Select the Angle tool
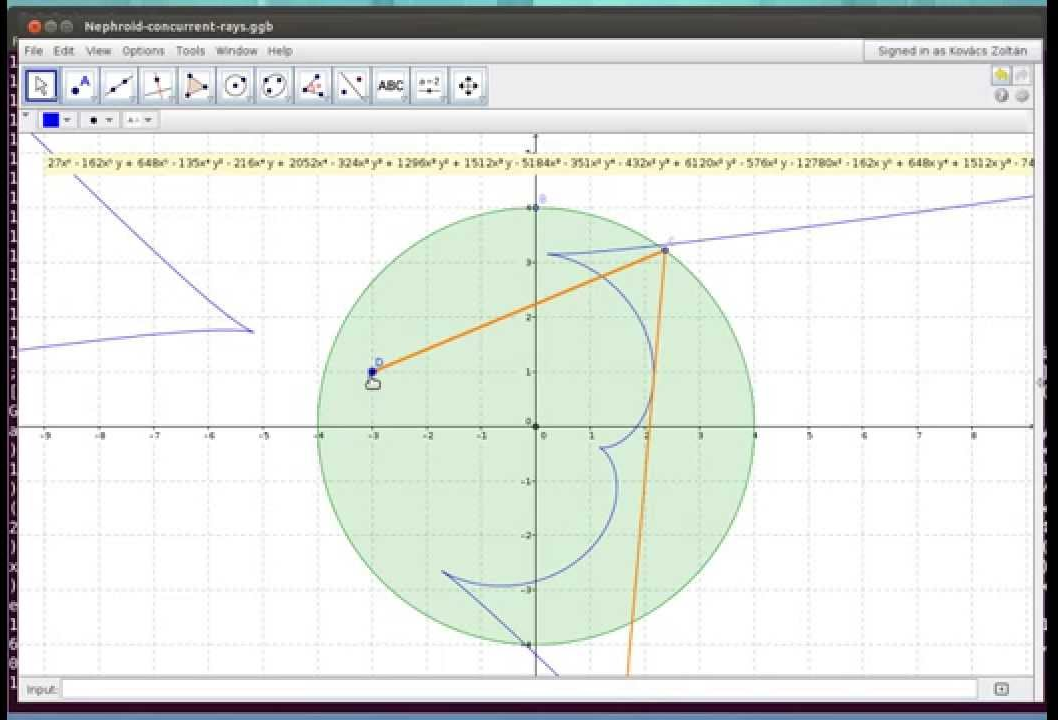The height and width of the screenshot is (720, 1058). point(313,86)
